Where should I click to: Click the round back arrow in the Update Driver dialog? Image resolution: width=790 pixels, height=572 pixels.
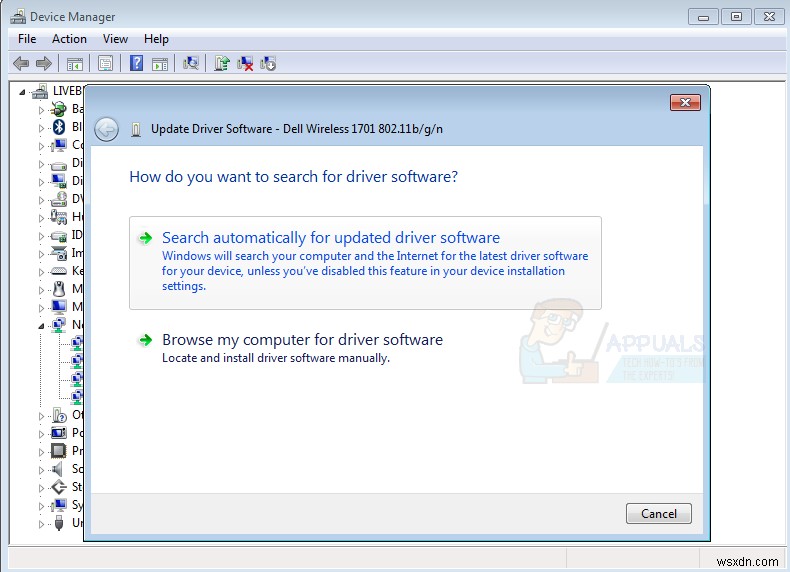(106, 130)
